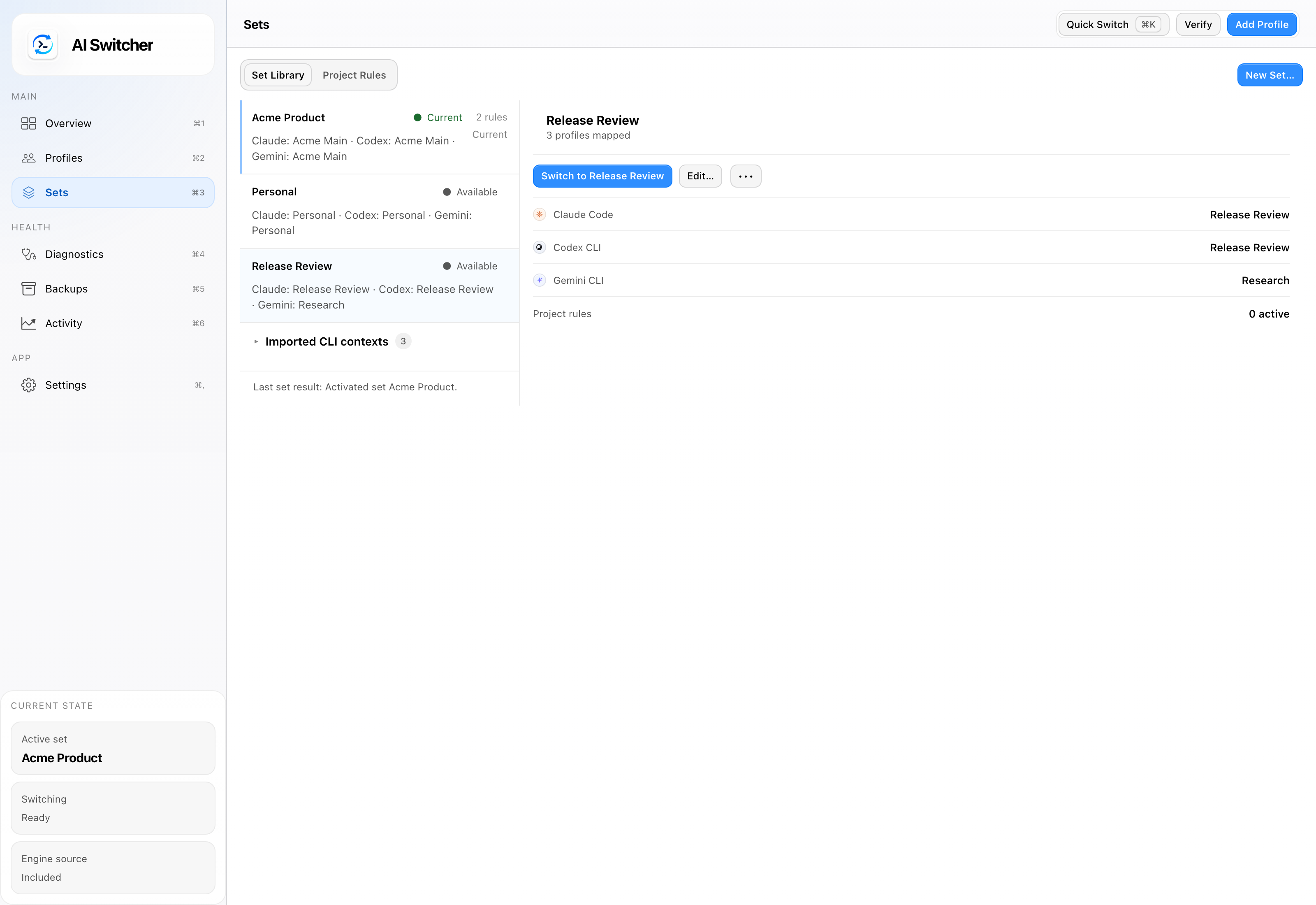Open Profiles via the people icon

point(28,158)
